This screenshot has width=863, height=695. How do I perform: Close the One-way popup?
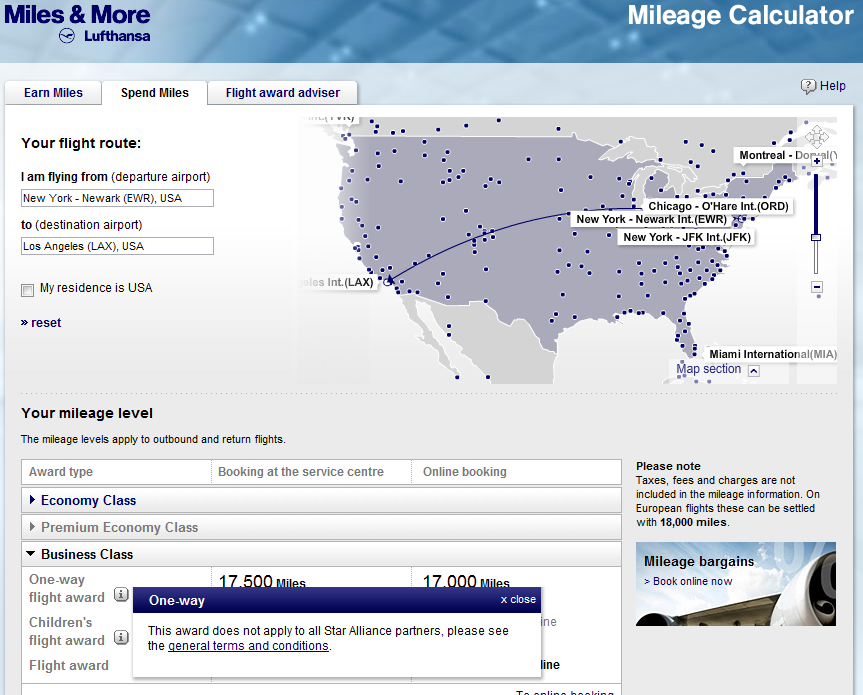(518, 600)
